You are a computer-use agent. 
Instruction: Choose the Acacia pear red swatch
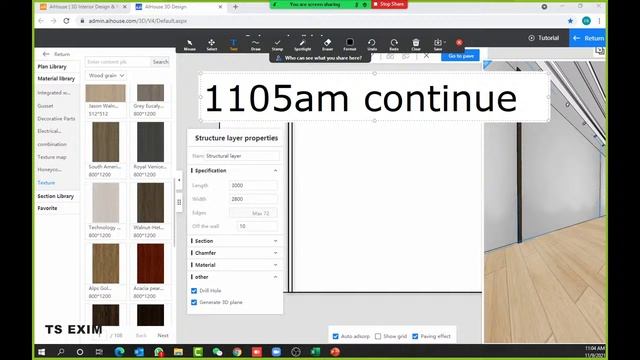tap(150, 263)
